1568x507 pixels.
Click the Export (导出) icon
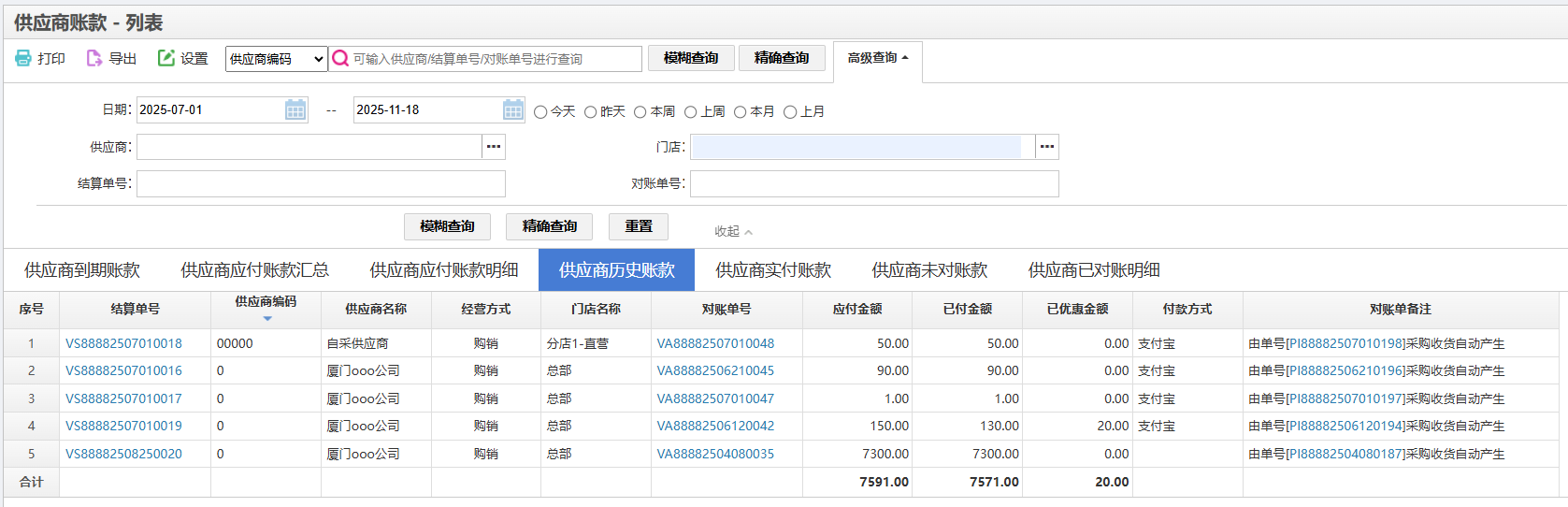pos(94,58)
